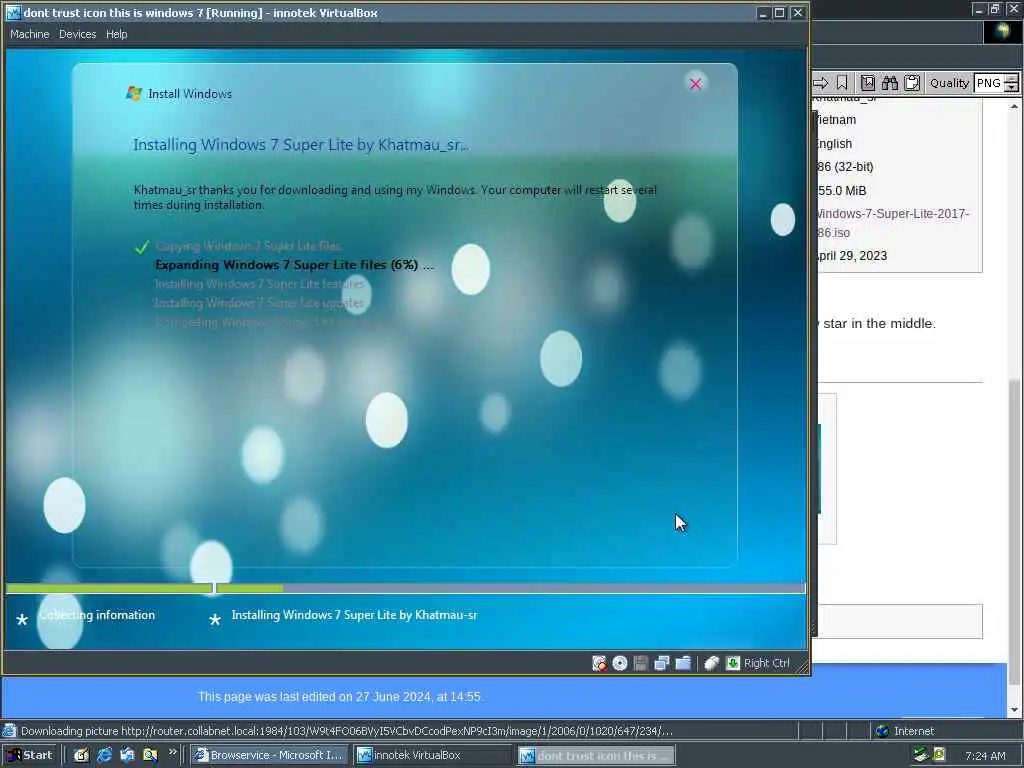1024x768 pixels.
Task: Click the Start button on taskbar
Action: tap(30, 755)
